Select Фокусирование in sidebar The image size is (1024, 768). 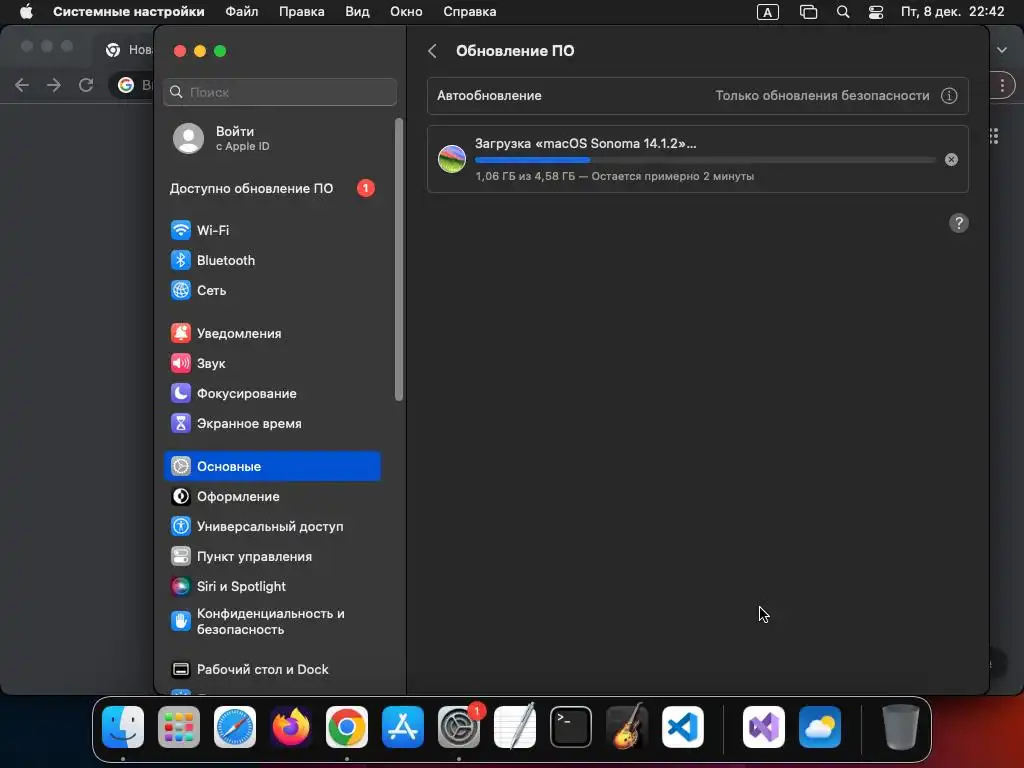(x=272, y=393)
